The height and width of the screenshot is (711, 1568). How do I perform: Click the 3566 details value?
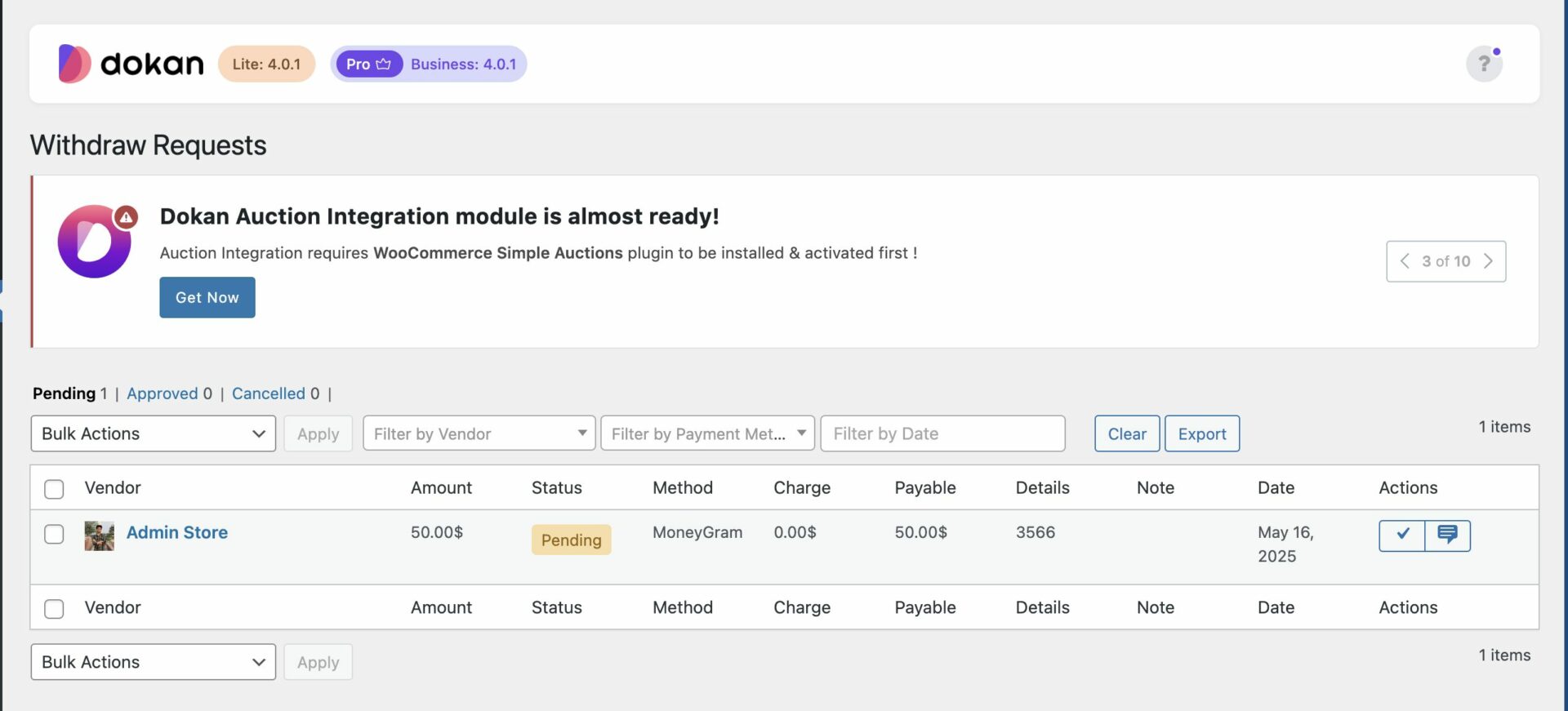1036,532
